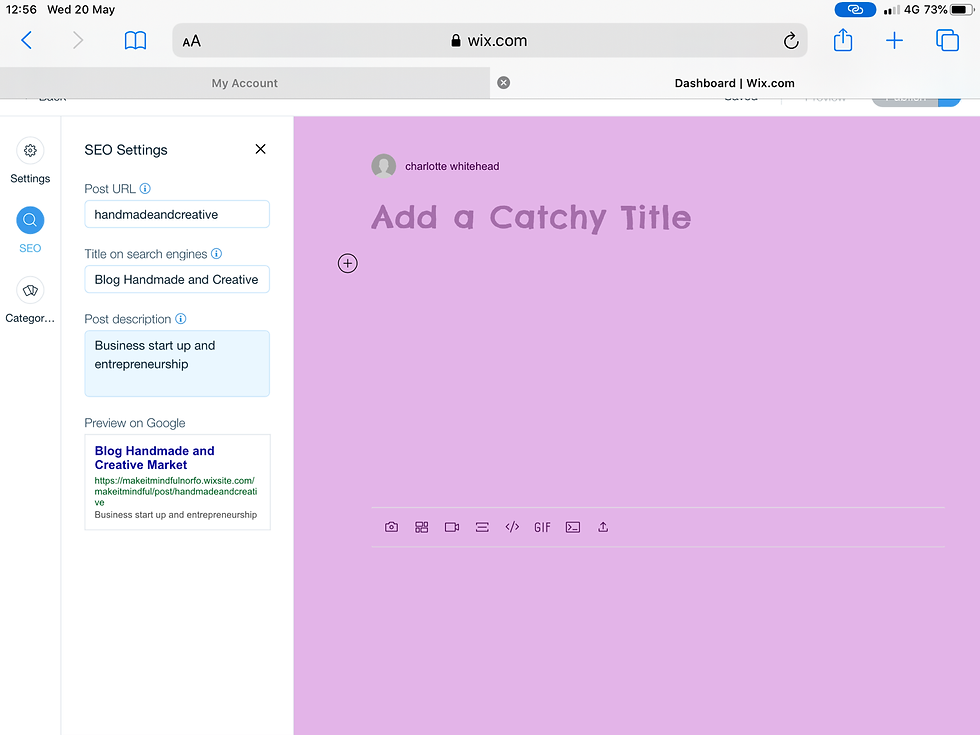The image size is (980, 735).
Task: Insert a GIF from the toolbar
Action: click(542, 528)
